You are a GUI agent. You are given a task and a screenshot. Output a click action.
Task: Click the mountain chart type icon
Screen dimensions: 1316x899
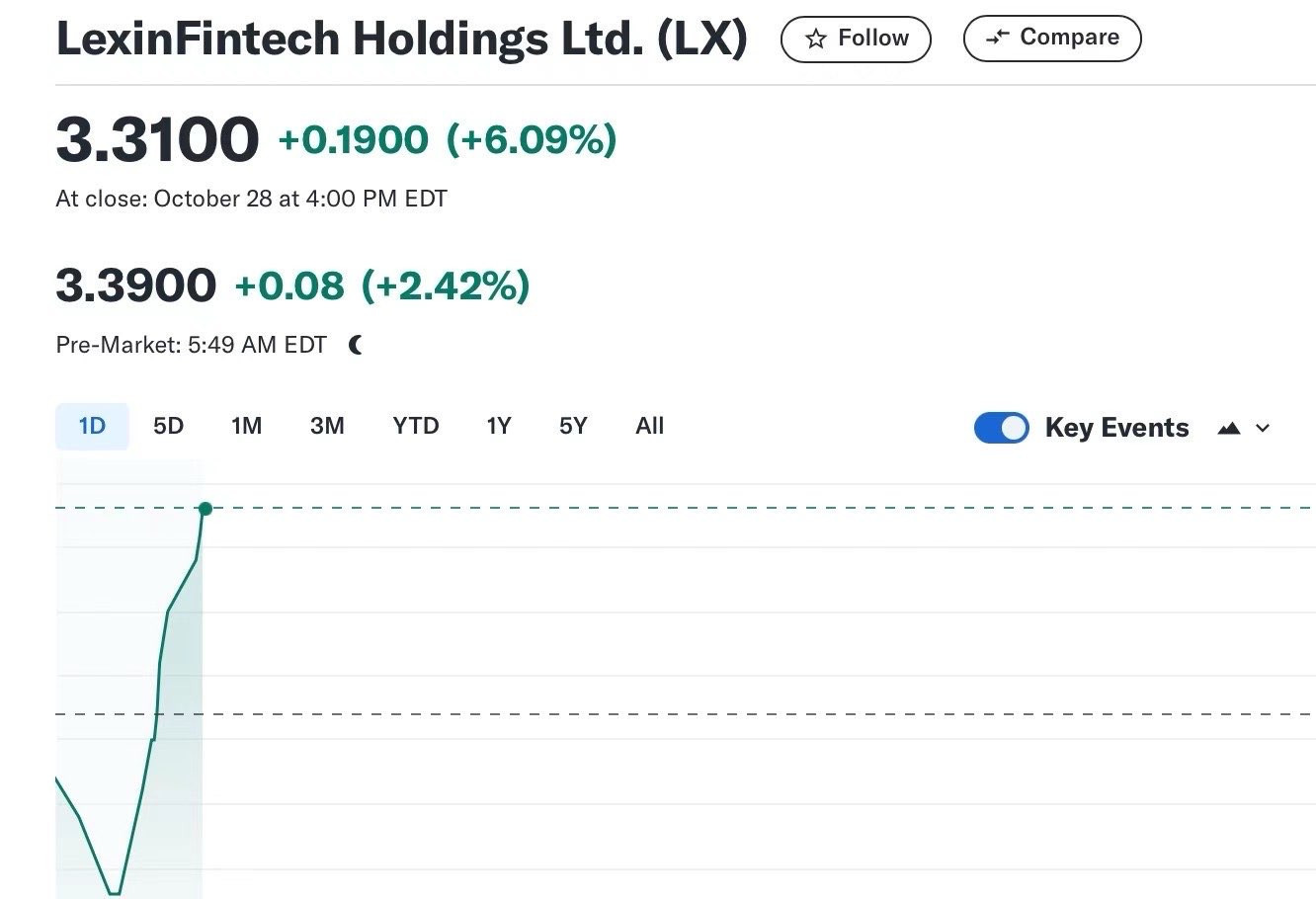click(1229, 428)
